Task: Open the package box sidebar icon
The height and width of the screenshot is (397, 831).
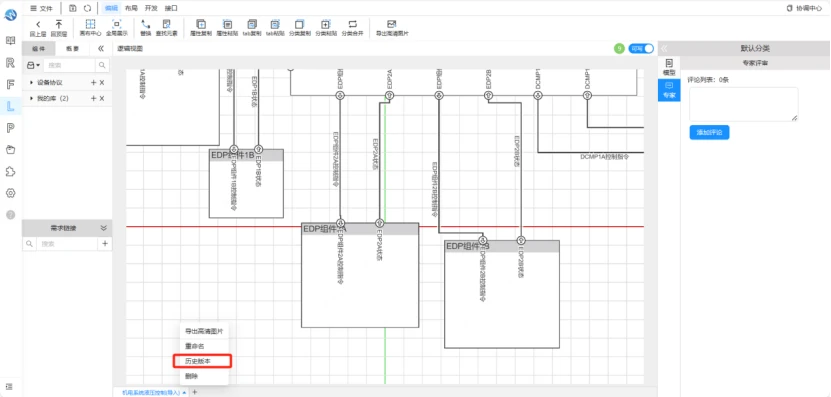Action: pyautogui.click(x=10, y=149)
